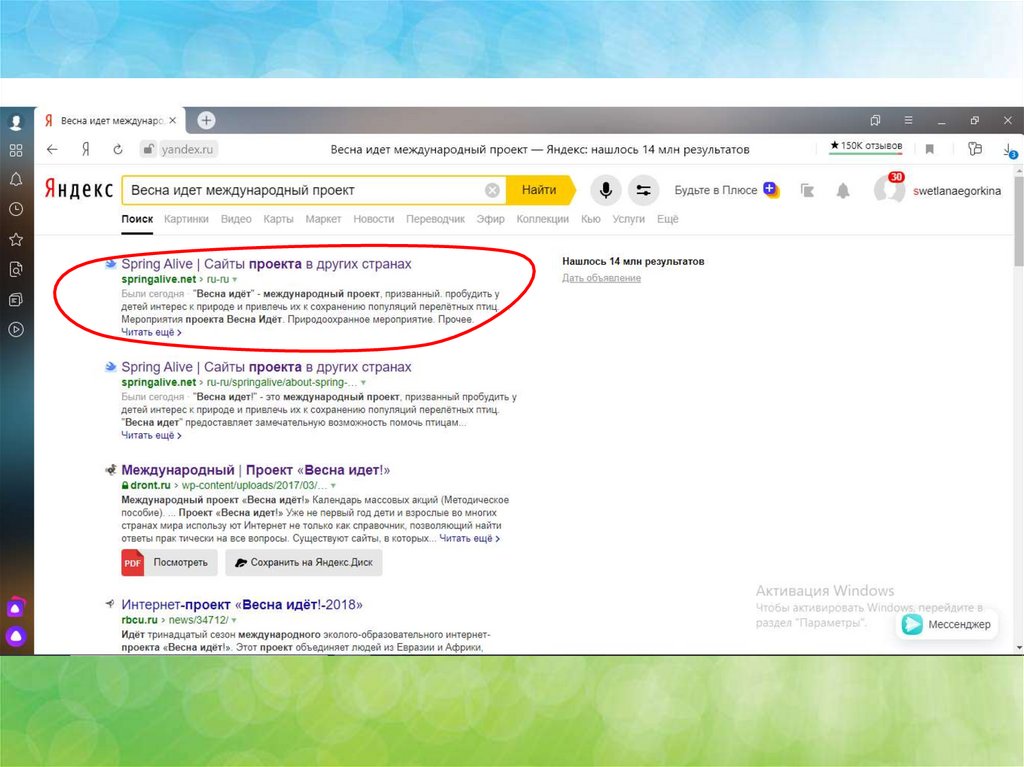Open the browser hamburger menu

pyautogui.click(x=908, y=120)
